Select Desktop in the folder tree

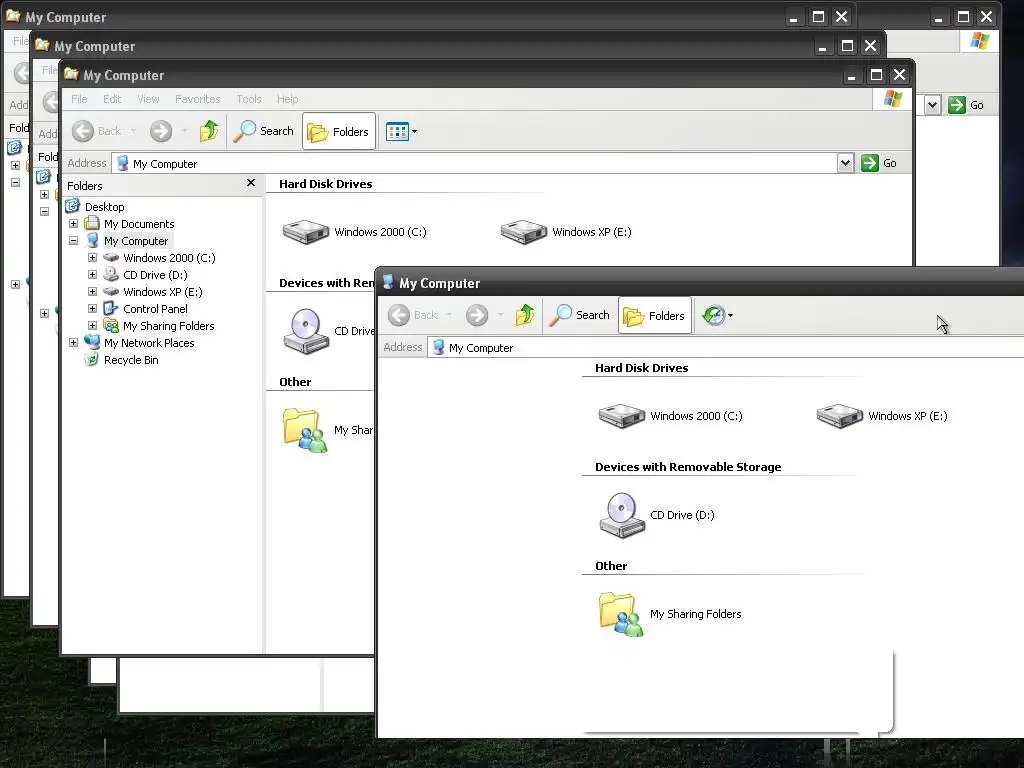[104, 206]
